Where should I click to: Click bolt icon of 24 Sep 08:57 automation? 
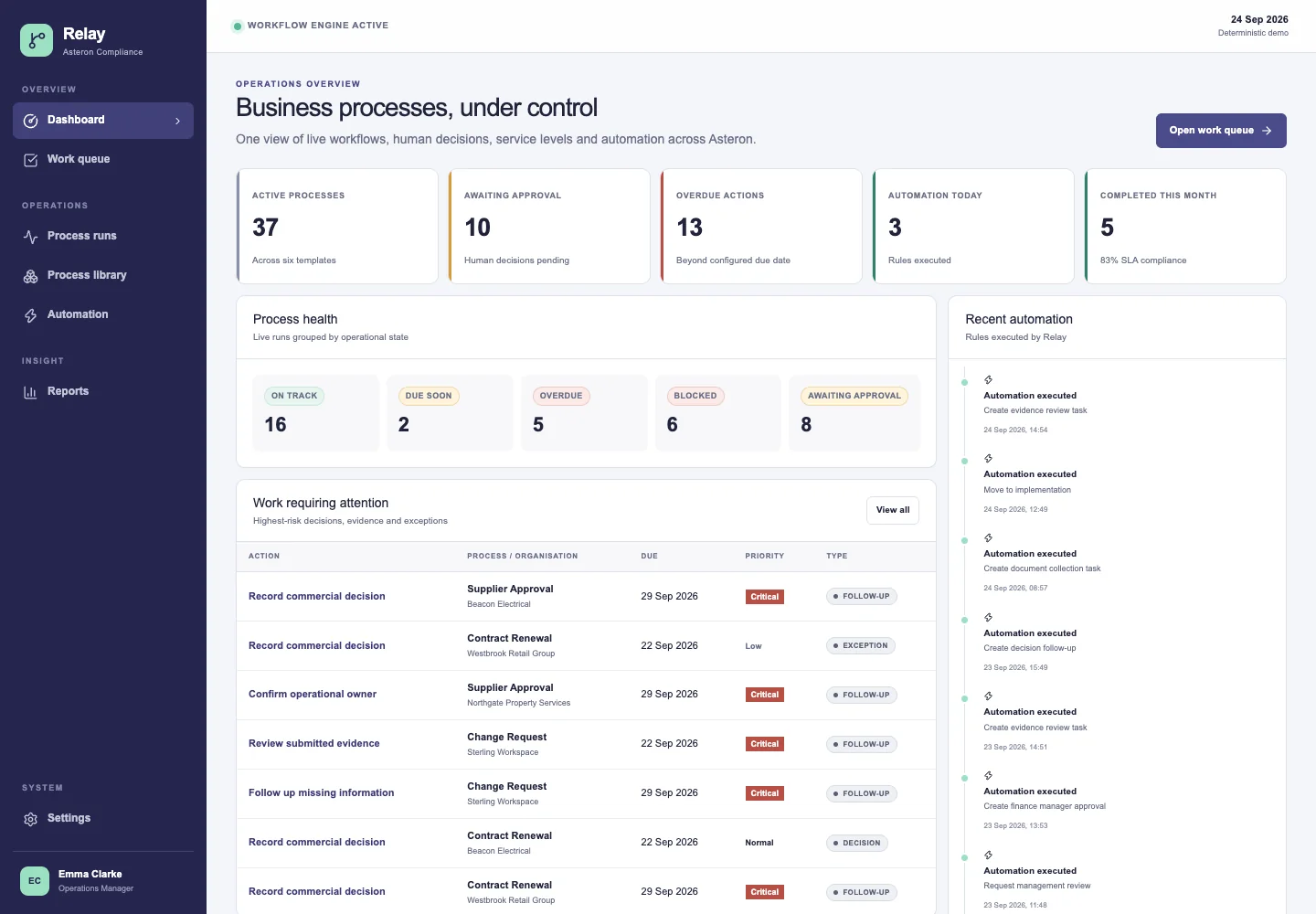point(988,537)
